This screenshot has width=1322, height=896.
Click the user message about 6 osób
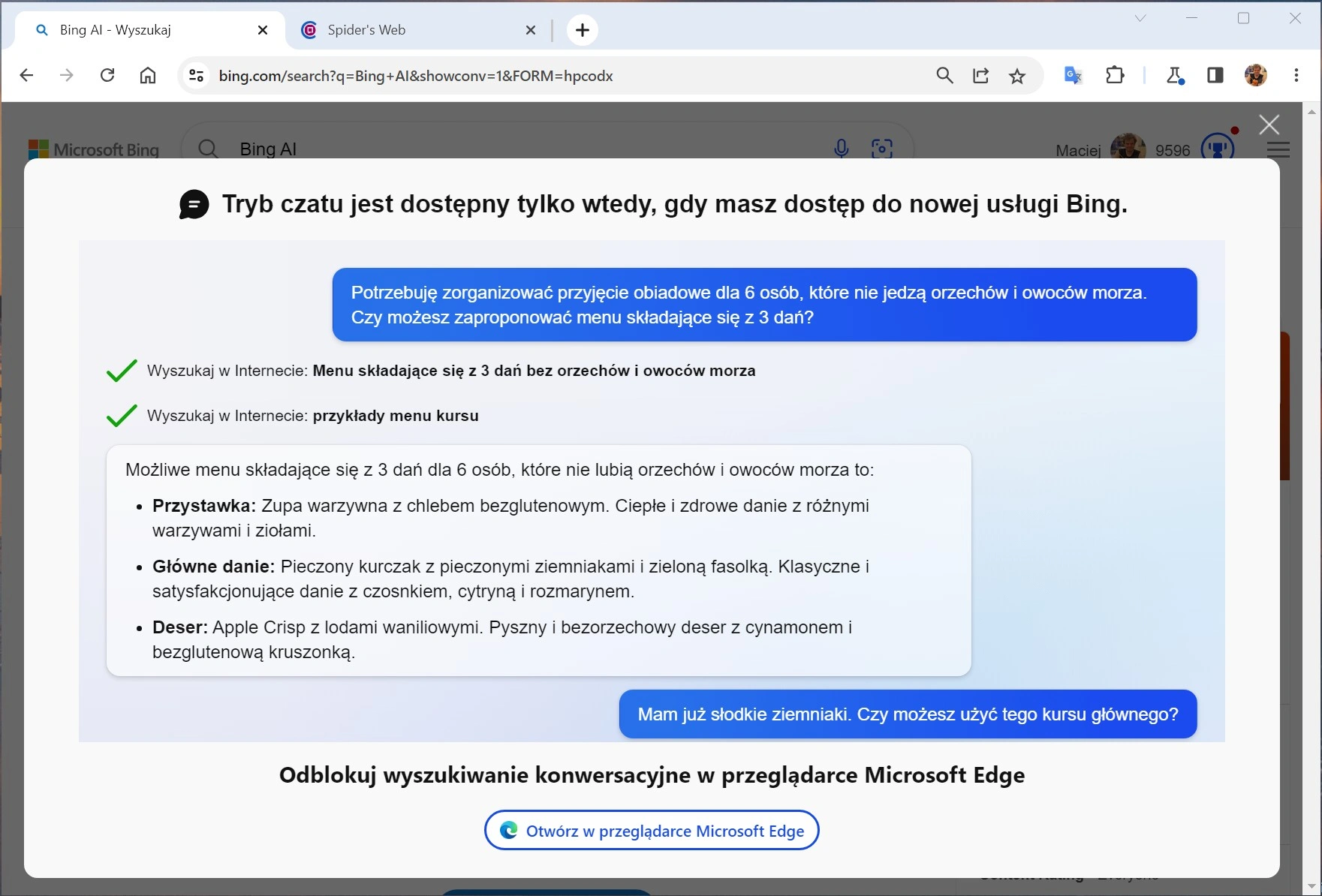pyautogui.click(x=764, y=305)
